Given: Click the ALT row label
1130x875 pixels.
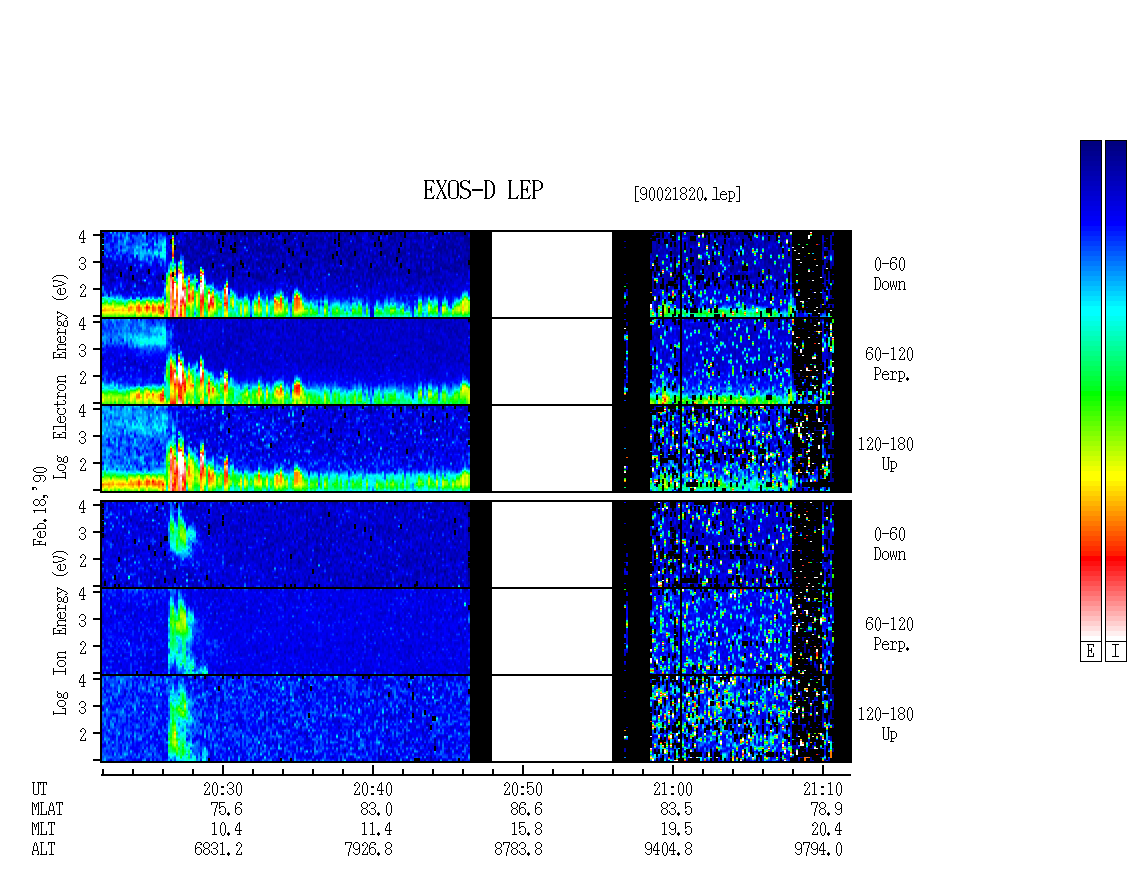Looking at the screenshot, I should pos(43,850).
